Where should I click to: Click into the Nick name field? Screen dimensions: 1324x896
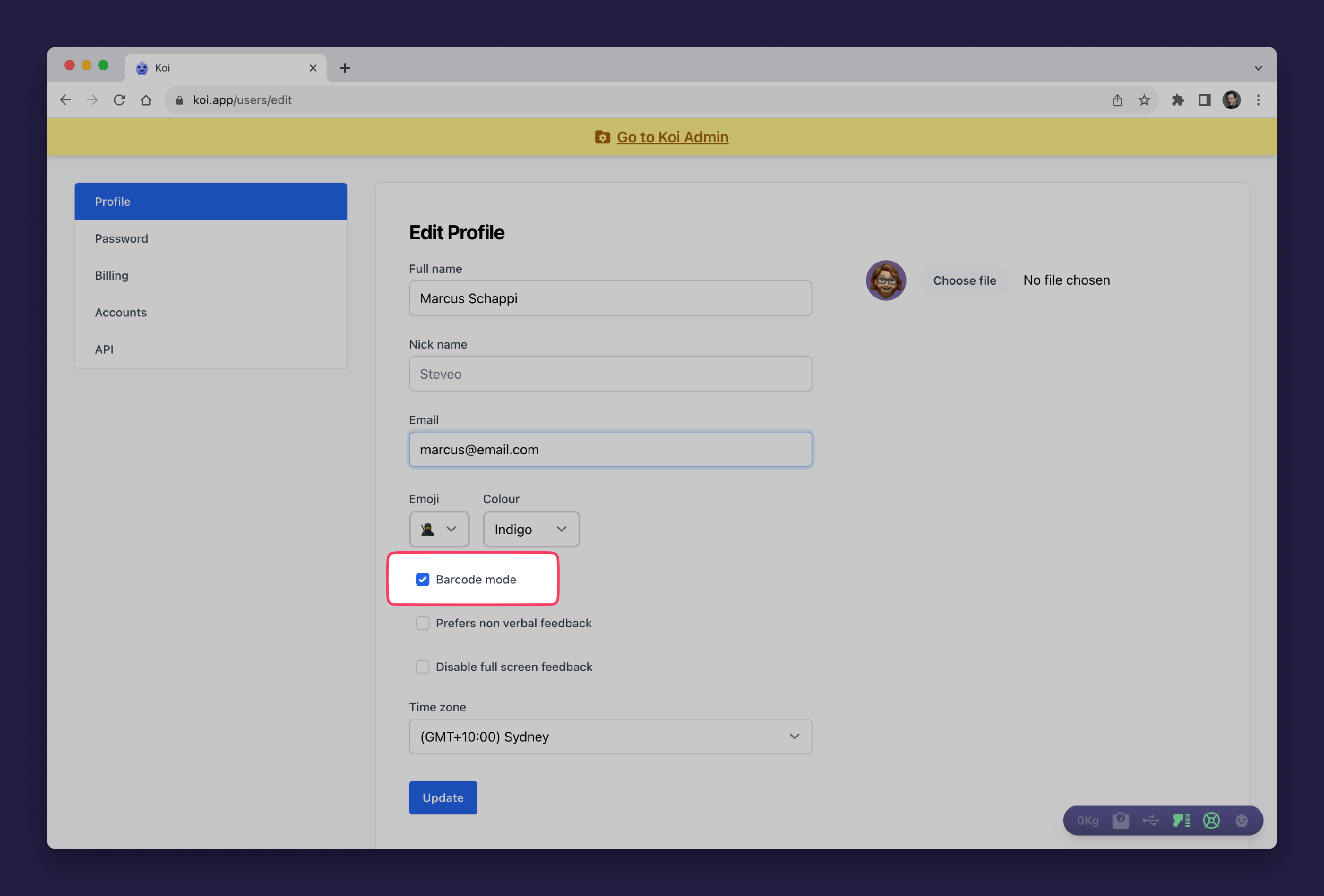(610, 374)
